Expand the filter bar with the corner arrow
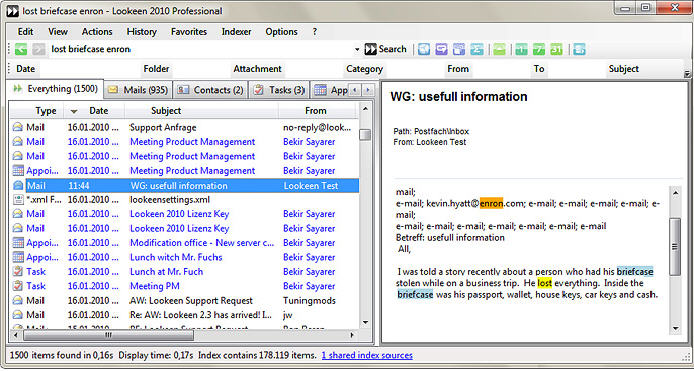 pos(687,74)
